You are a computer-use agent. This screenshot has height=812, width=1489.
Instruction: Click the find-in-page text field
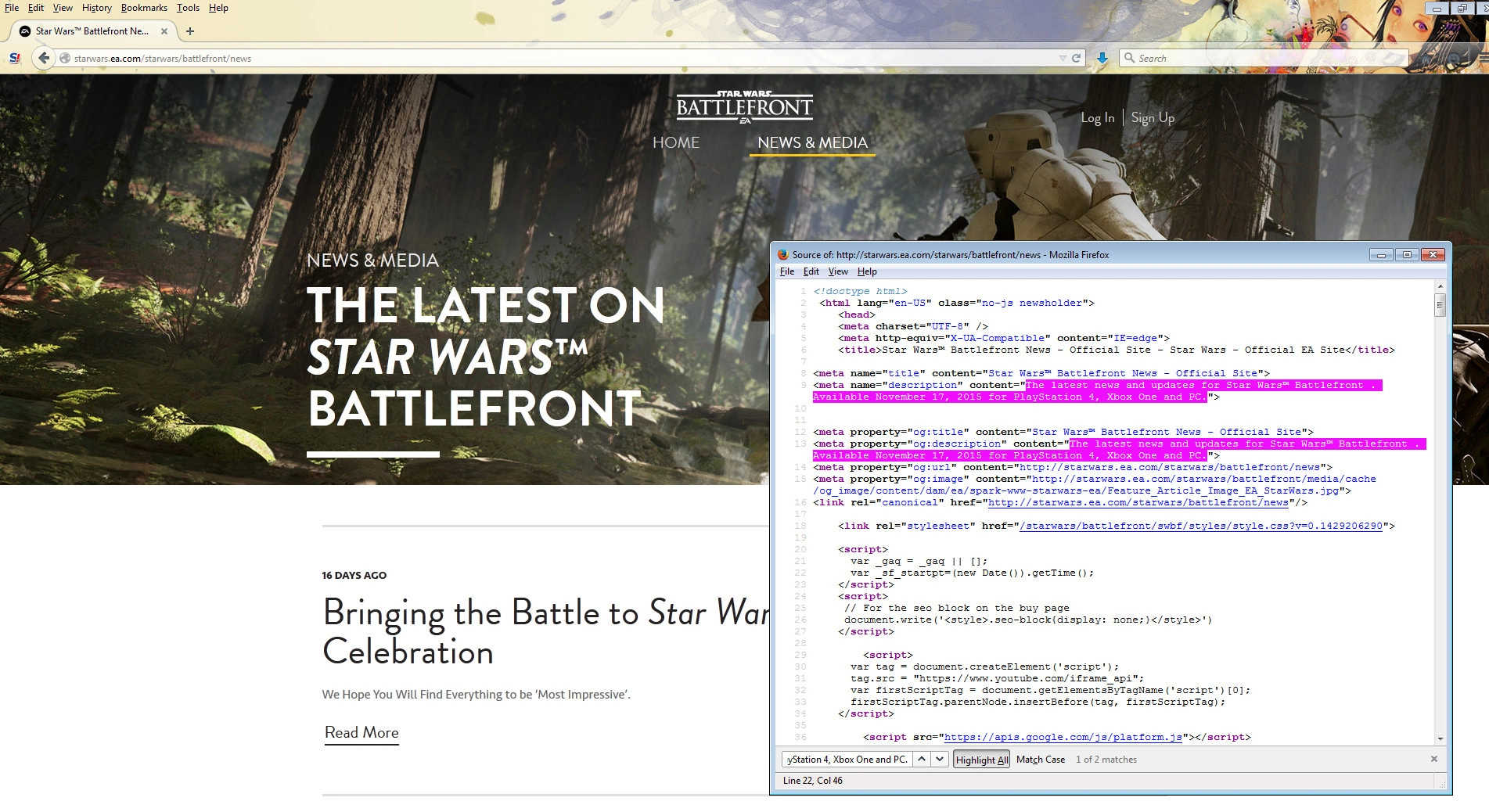click(x=847, y=759)
